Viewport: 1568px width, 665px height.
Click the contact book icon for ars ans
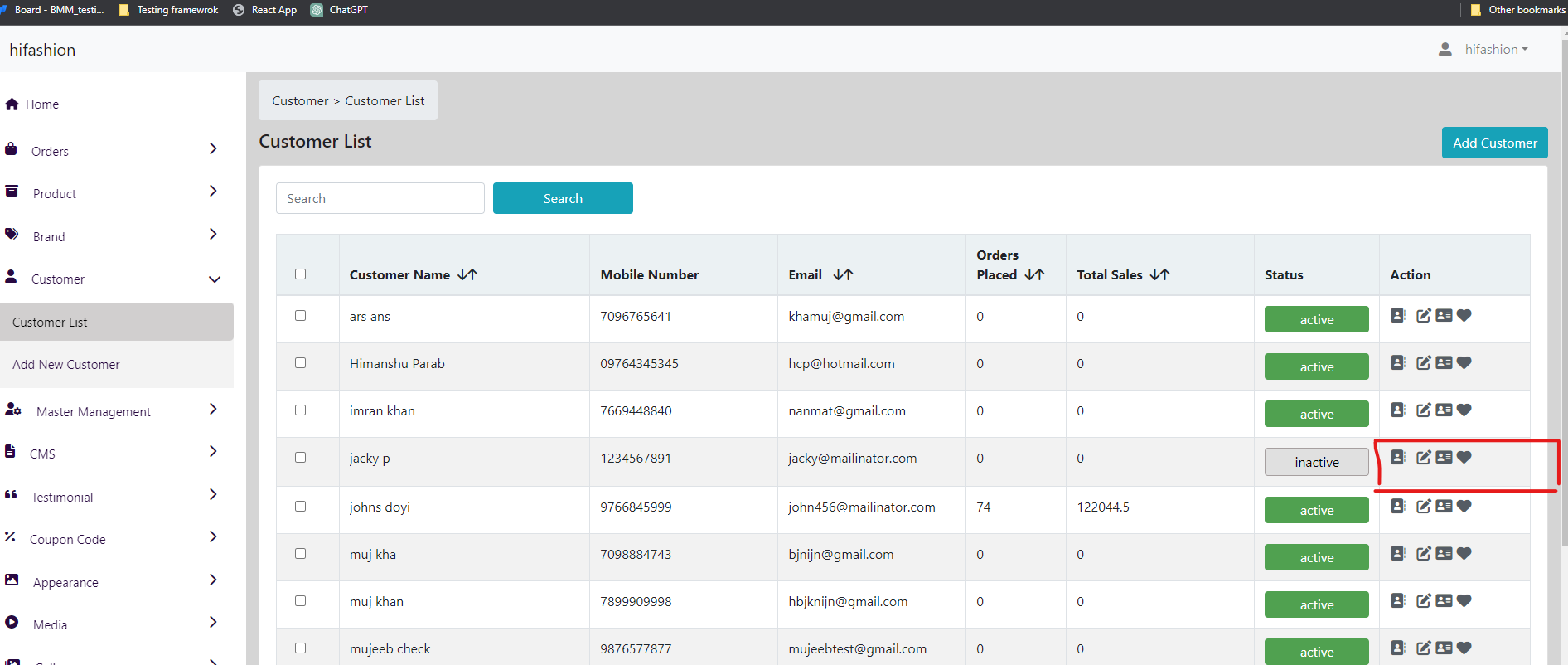pyautogui.click(x=1398, y=315)
